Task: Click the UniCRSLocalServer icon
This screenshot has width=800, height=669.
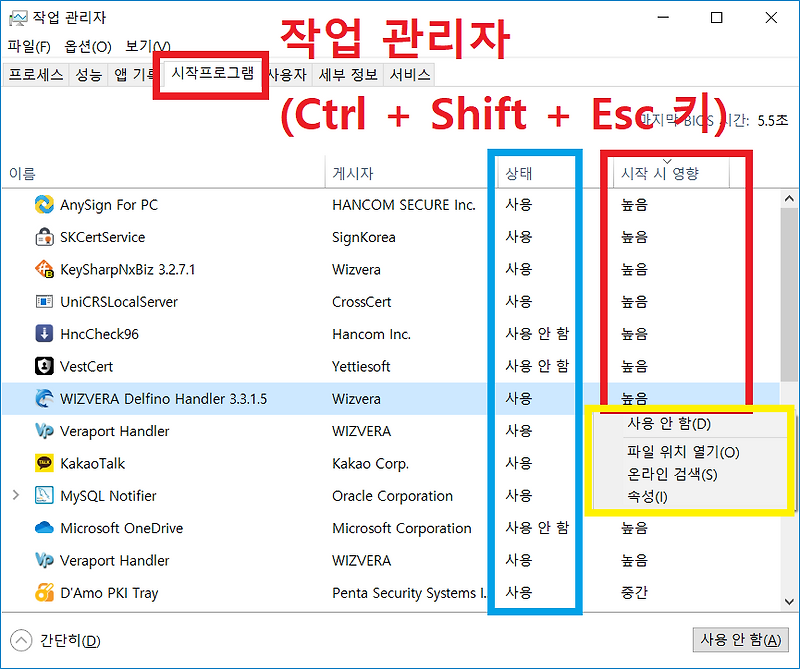Action: click(x=44, y=302)
